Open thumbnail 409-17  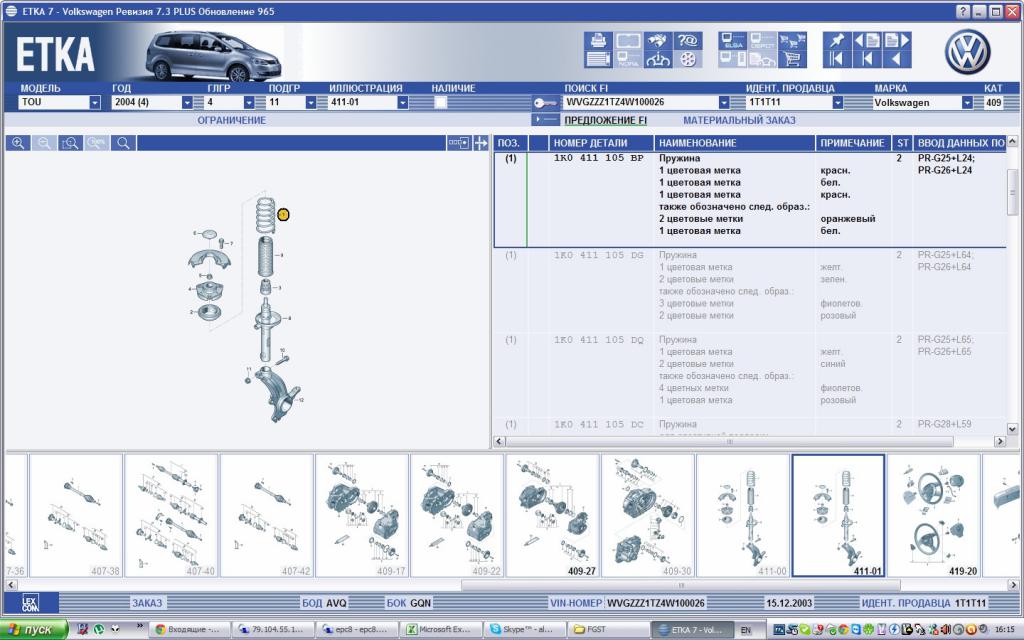point(362,515)
